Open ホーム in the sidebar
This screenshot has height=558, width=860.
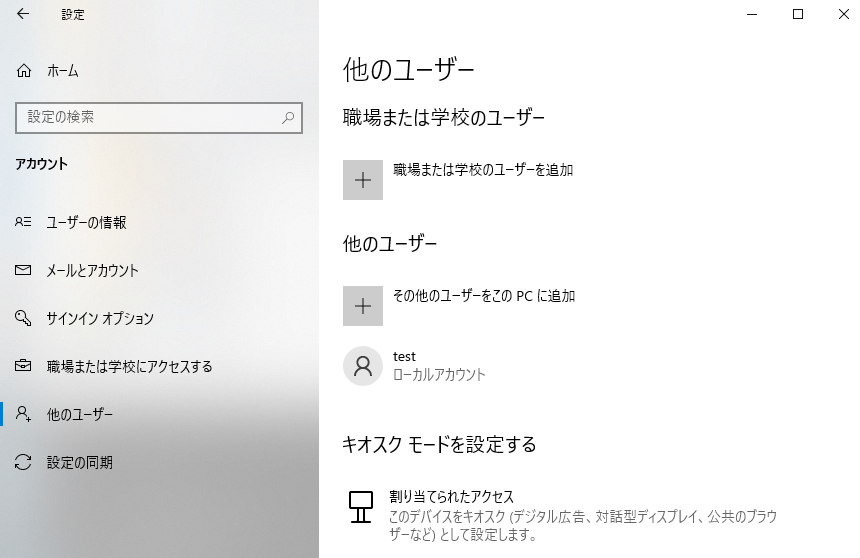pyautogui.click(x=63, y=71)
